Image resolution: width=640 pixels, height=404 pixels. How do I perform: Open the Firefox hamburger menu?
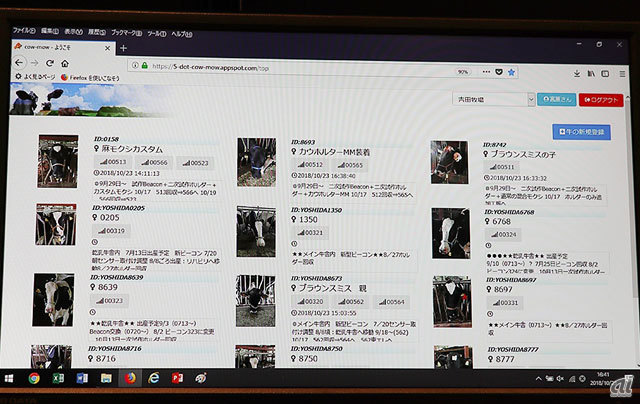click(x=622, y=74)
